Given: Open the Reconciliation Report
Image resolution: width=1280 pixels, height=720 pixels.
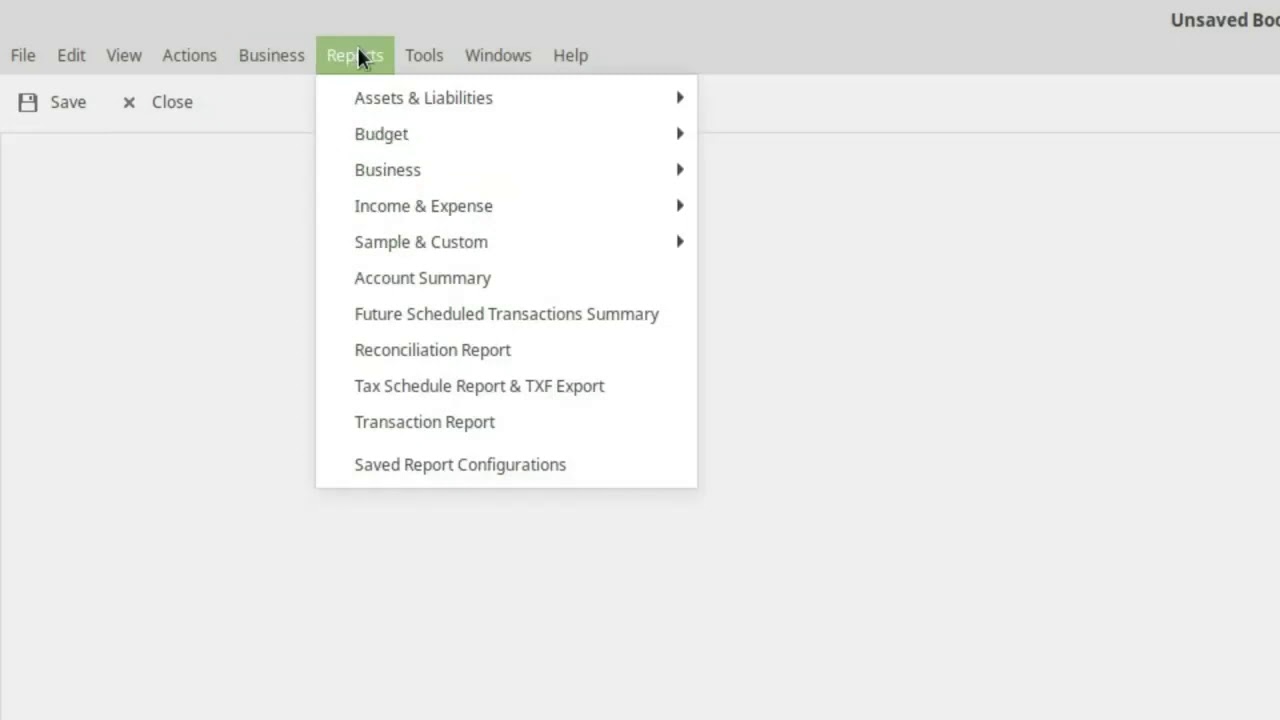Looking at the screenshot, I should tap(506, 350).
